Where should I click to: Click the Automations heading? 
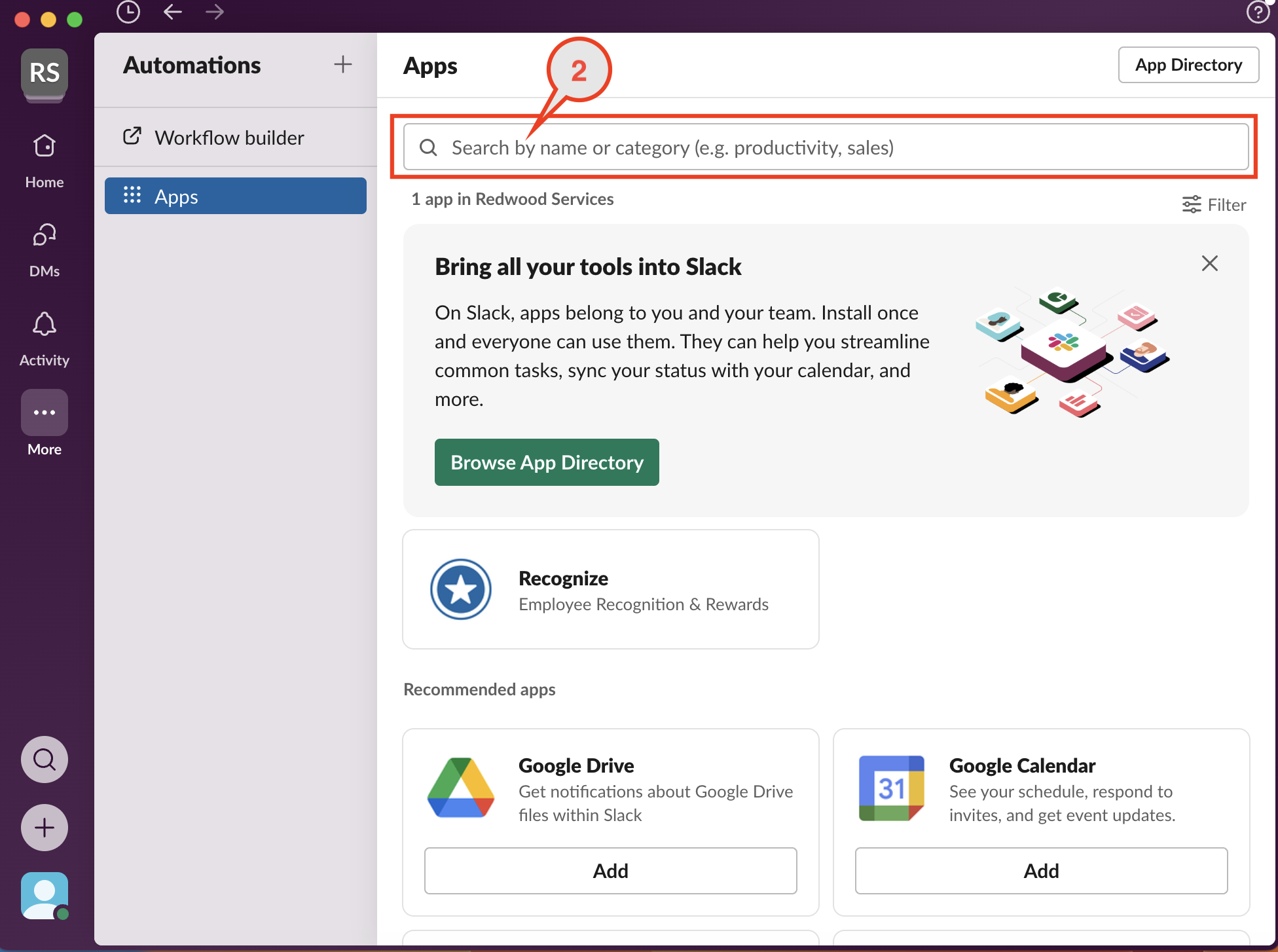pos(192,65)
